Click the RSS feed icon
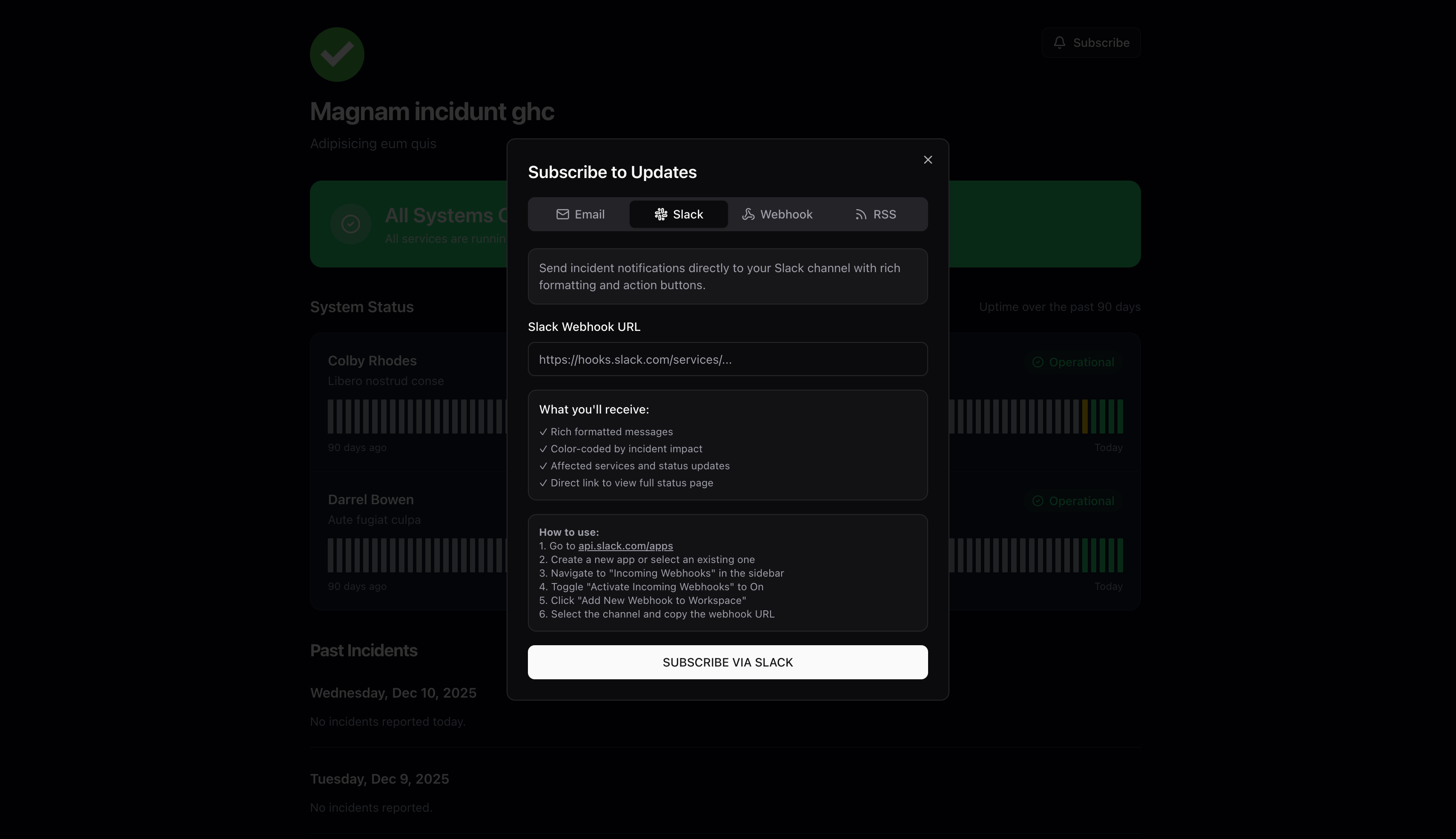 (x=860, y=214)
